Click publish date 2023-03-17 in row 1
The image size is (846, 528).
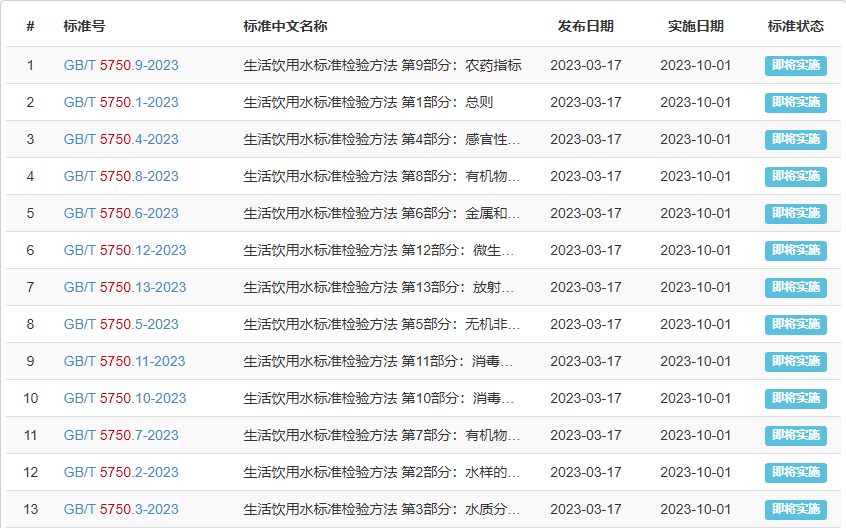pyautogui.click(x=585, y=65)
